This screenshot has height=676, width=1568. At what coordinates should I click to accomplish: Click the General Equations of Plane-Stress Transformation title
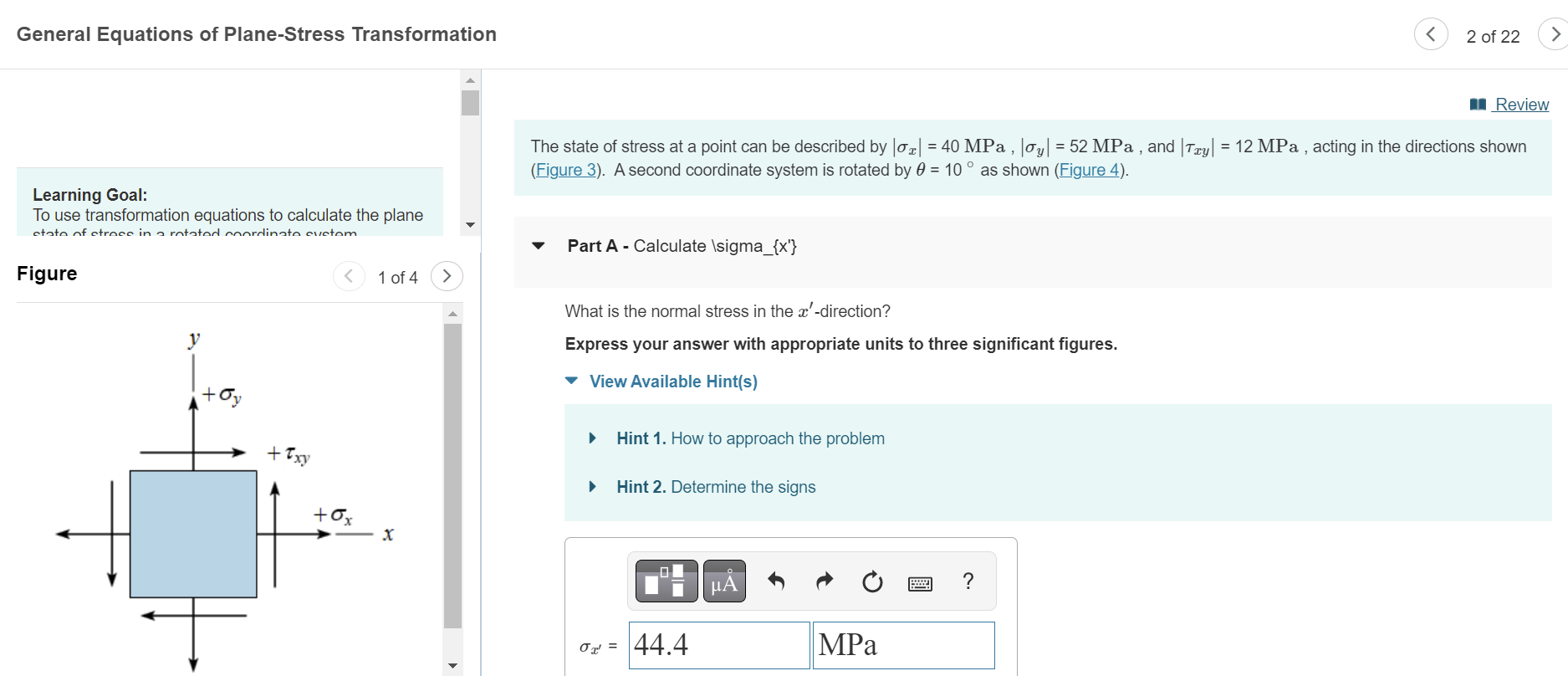pyautogui.click(x=257, y=34)
